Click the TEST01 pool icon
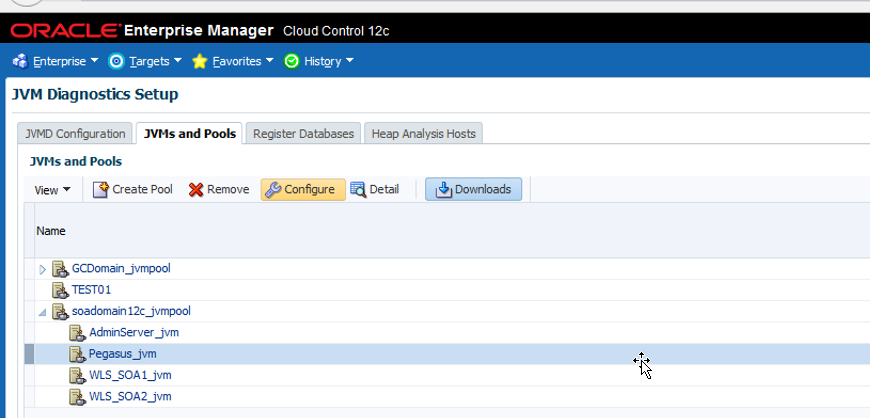870x418 pixels. tap(60, 290)
